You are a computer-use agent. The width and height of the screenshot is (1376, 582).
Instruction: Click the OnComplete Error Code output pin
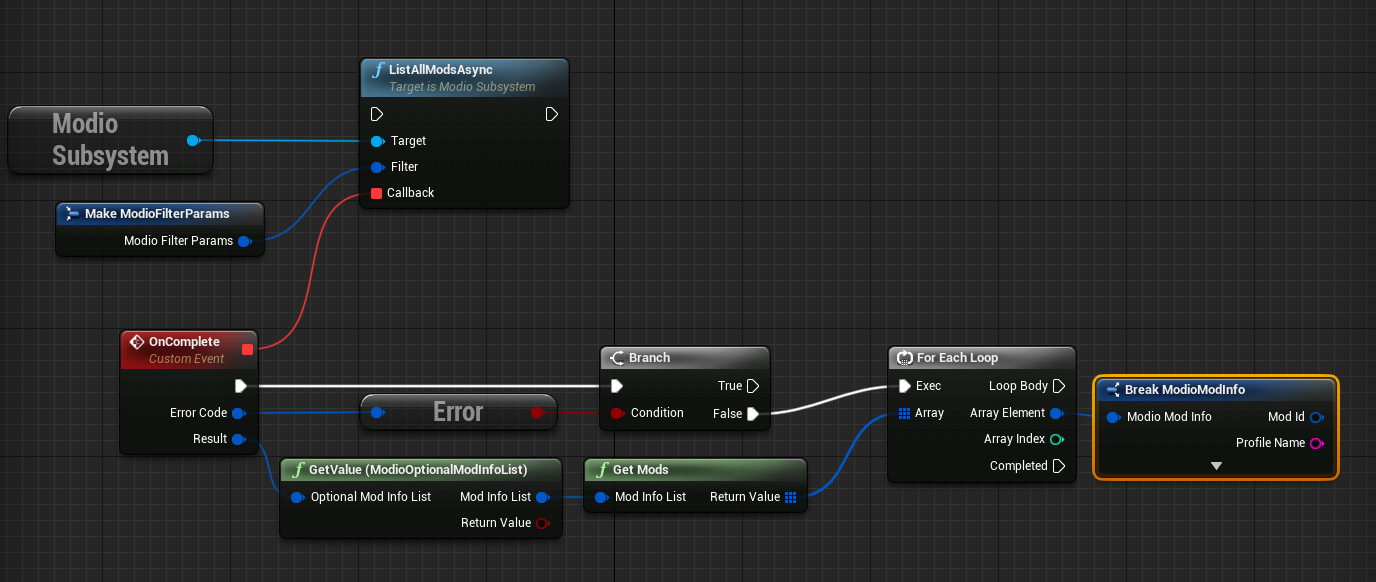238,413
